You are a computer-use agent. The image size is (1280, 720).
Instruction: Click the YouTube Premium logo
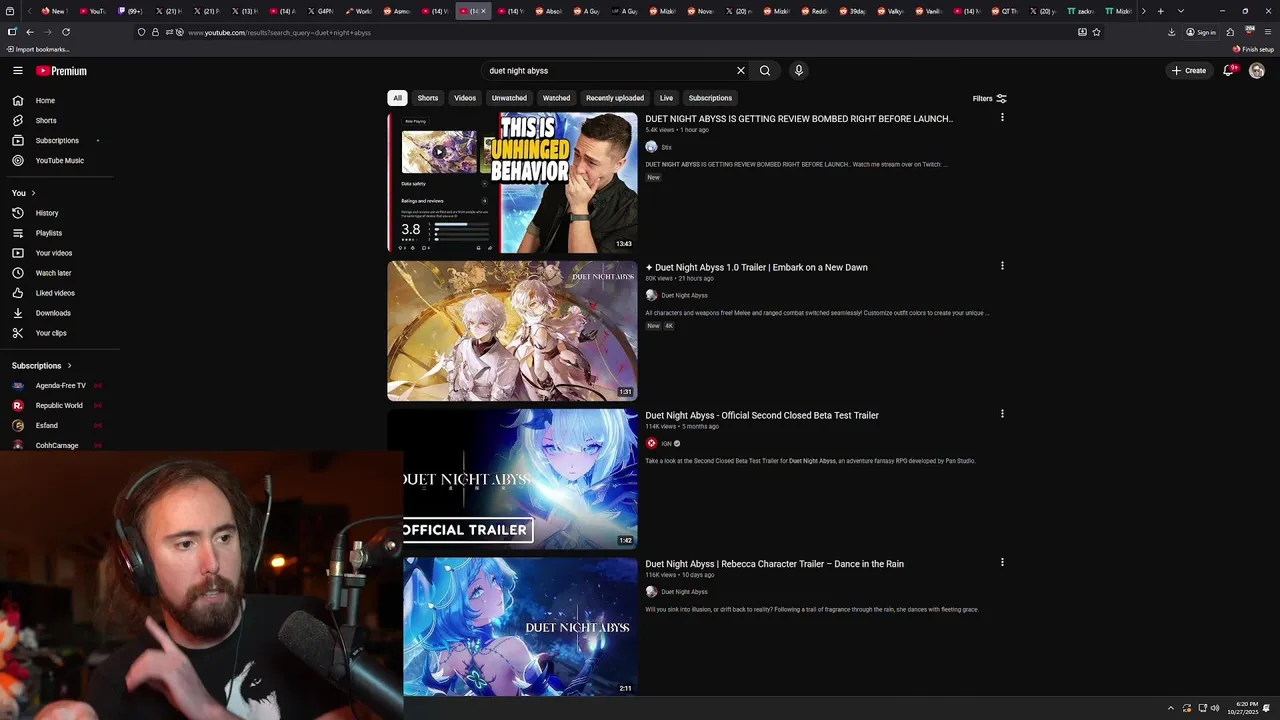pyautogui.click(x=62, y=71)
